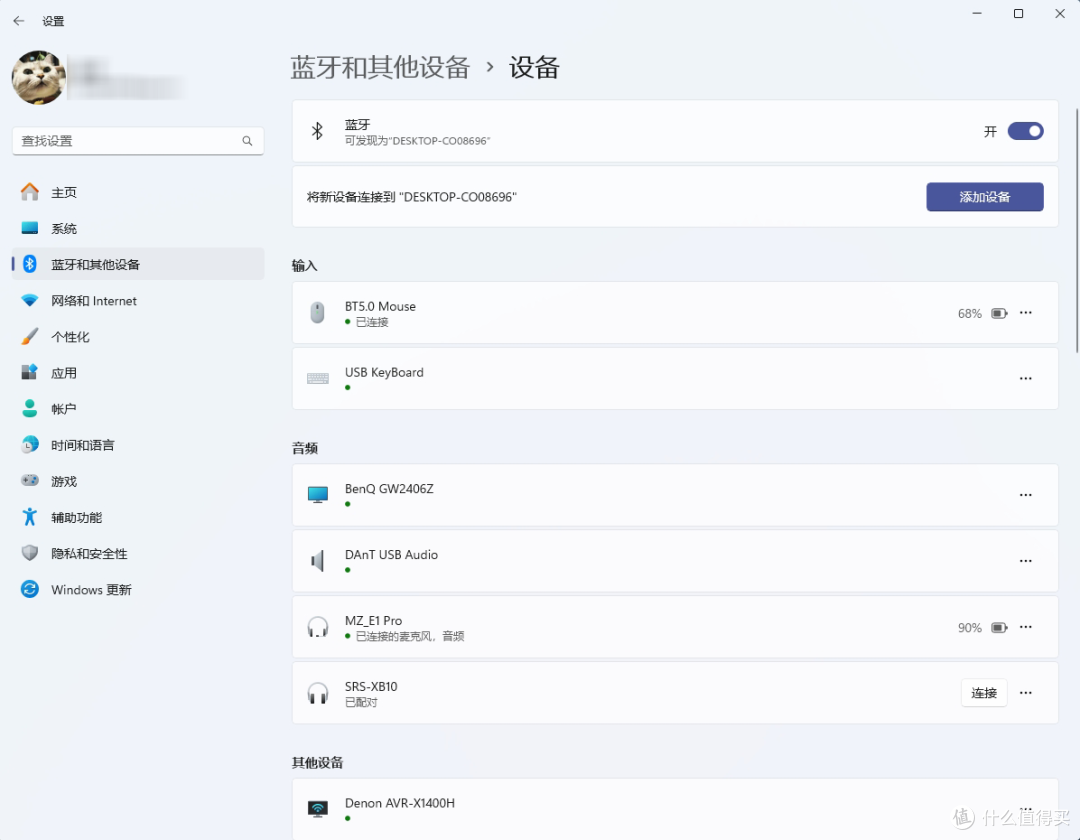Click the DAnT USB Audio speaker icon

coord(318,560)
